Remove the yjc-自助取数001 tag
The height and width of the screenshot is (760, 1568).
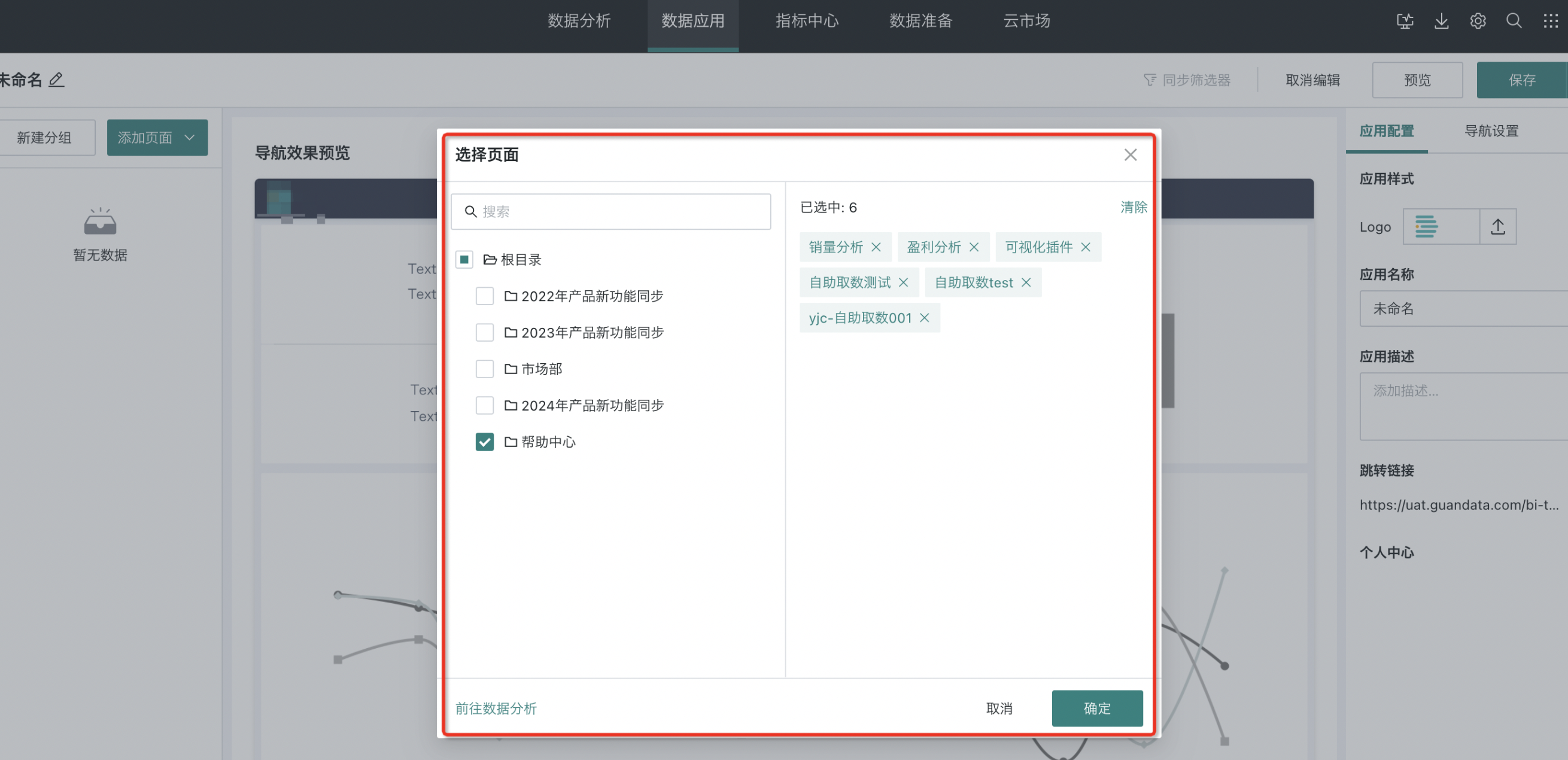click(x=924, y=318)
